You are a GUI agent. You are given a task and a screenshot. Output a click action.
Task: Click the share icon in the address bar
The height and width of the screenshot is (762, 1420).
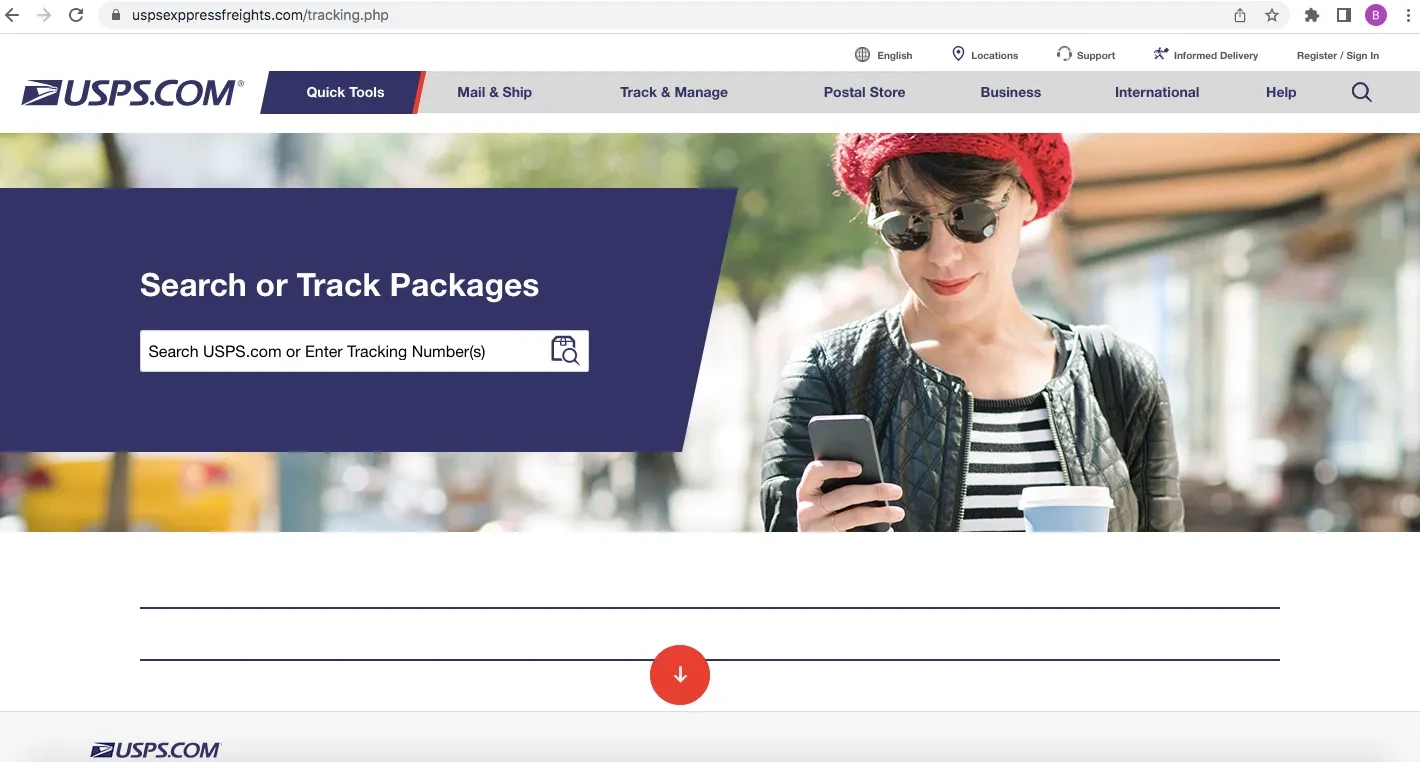pyautogui.click(x=1240, y=15)
